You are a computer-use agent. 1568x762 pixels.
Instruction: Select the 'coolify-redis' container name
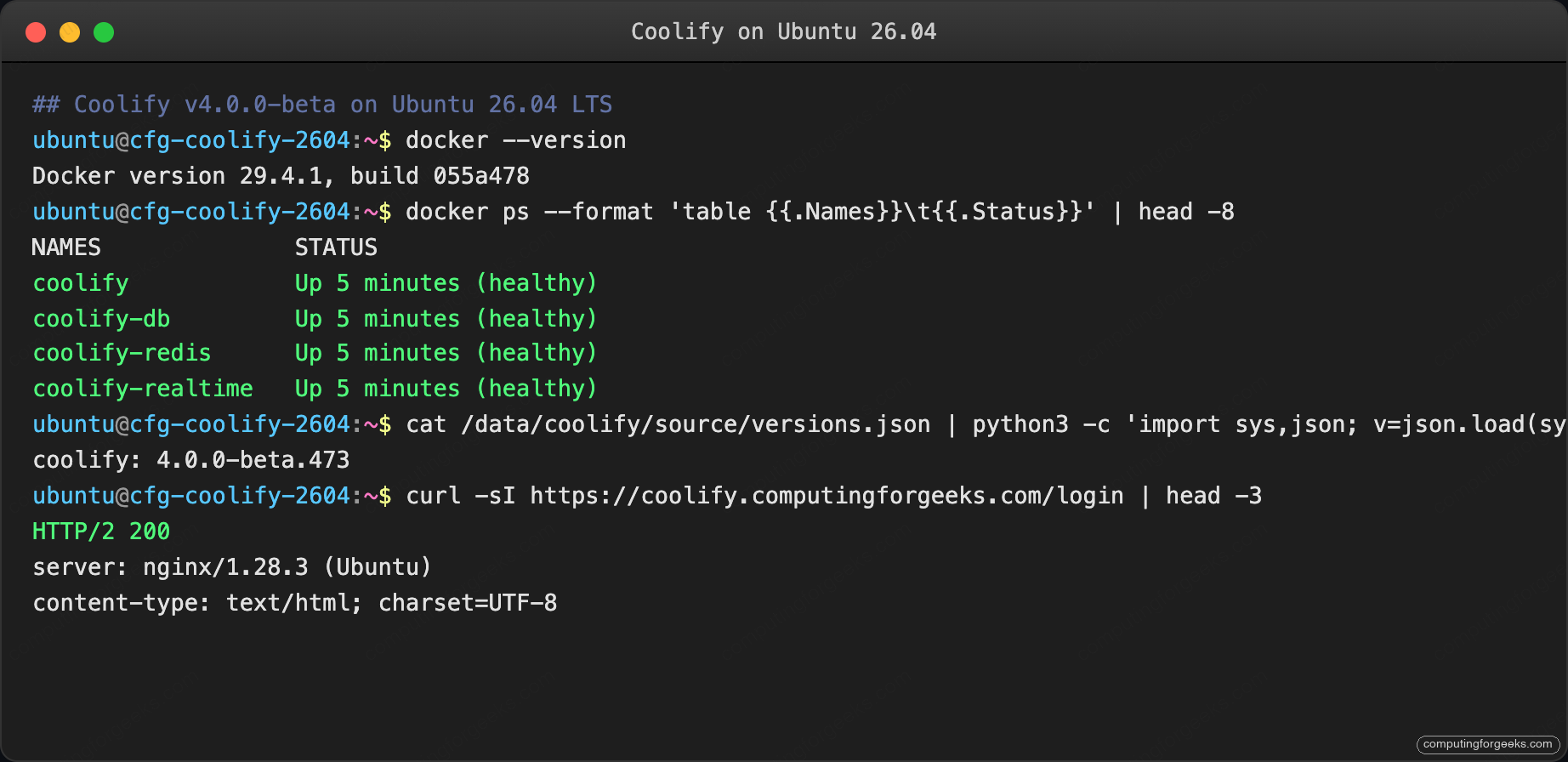(x=122, y=353)
